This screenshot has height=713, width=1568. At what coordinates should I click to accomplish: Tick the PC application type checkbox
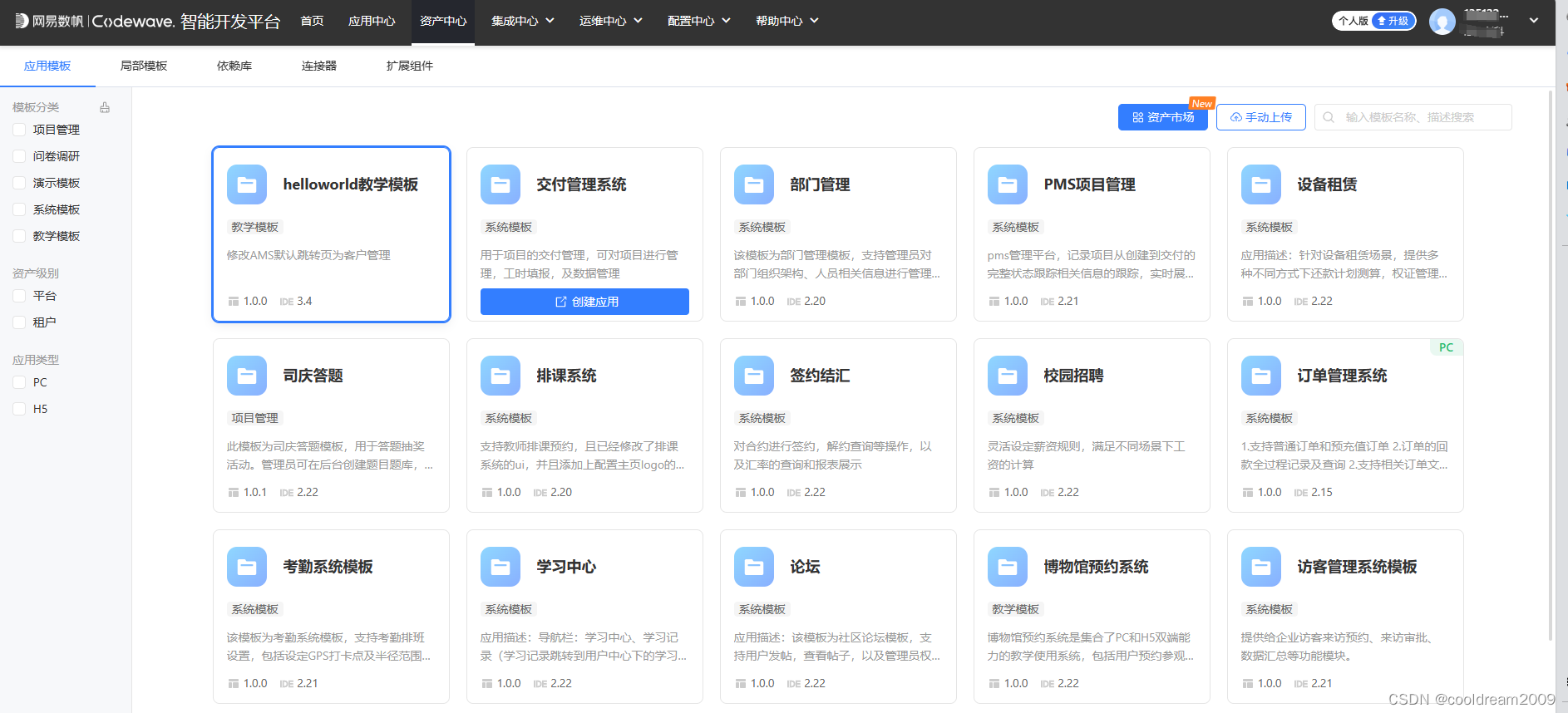point(19,382)
